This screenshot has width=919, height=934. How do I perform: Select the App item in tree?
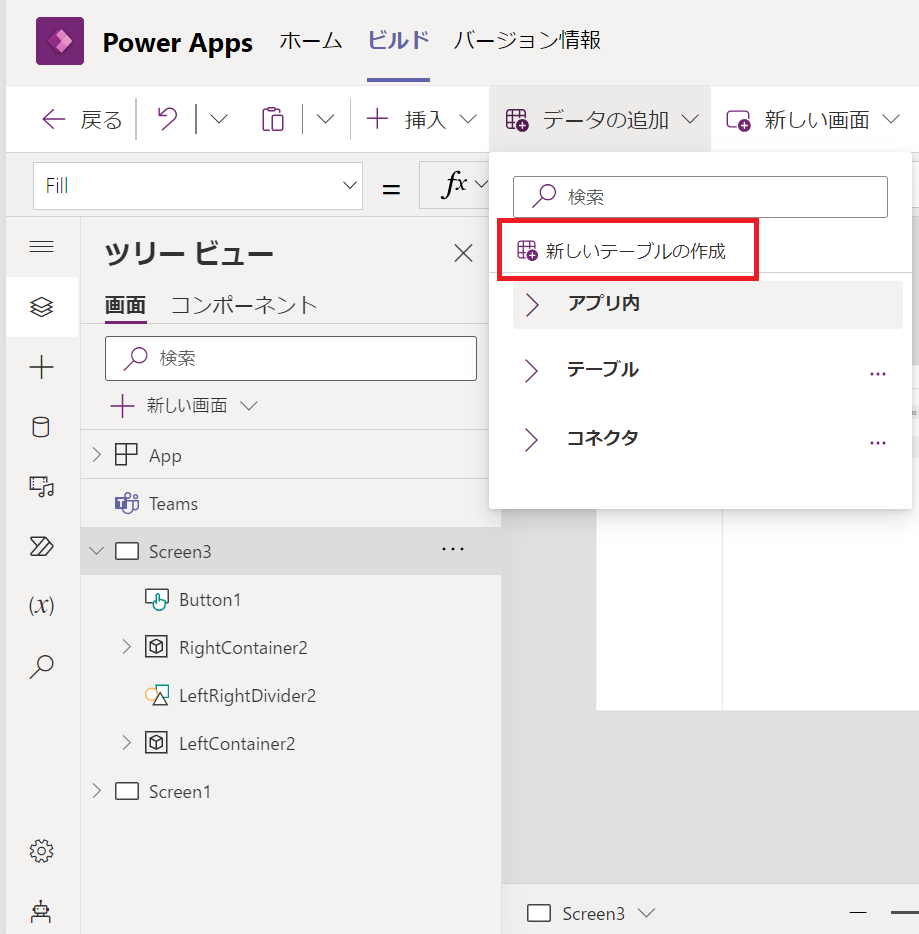tap(165, 456)
